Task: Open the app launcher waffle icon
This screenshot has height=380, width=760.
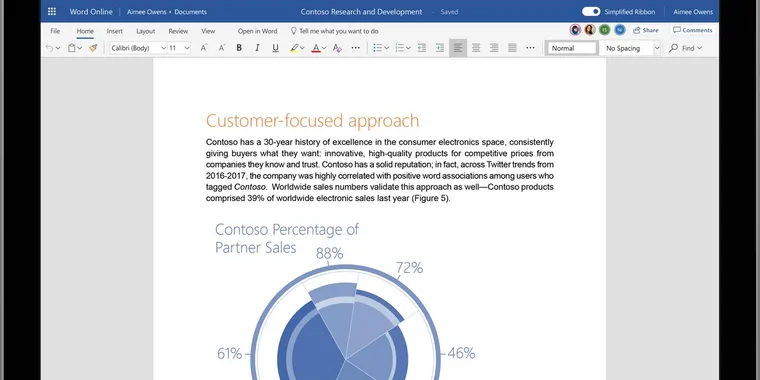Action: tap(52, 12)
